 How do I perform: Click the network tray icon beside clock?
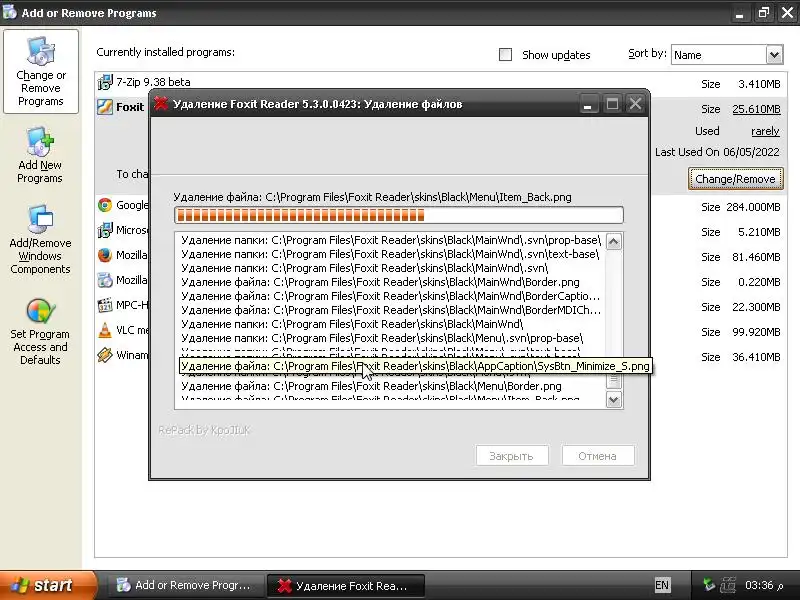coord(728,585)
